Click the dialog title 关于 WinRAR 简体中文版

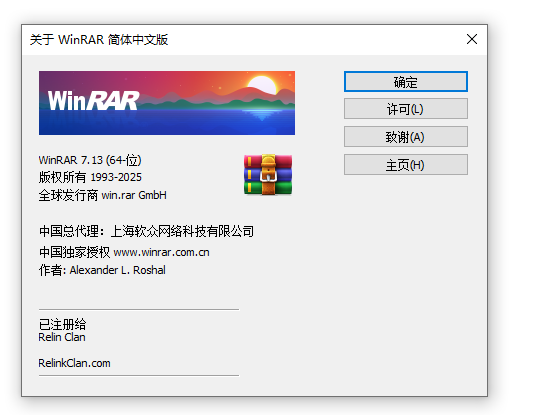(99, 39)
